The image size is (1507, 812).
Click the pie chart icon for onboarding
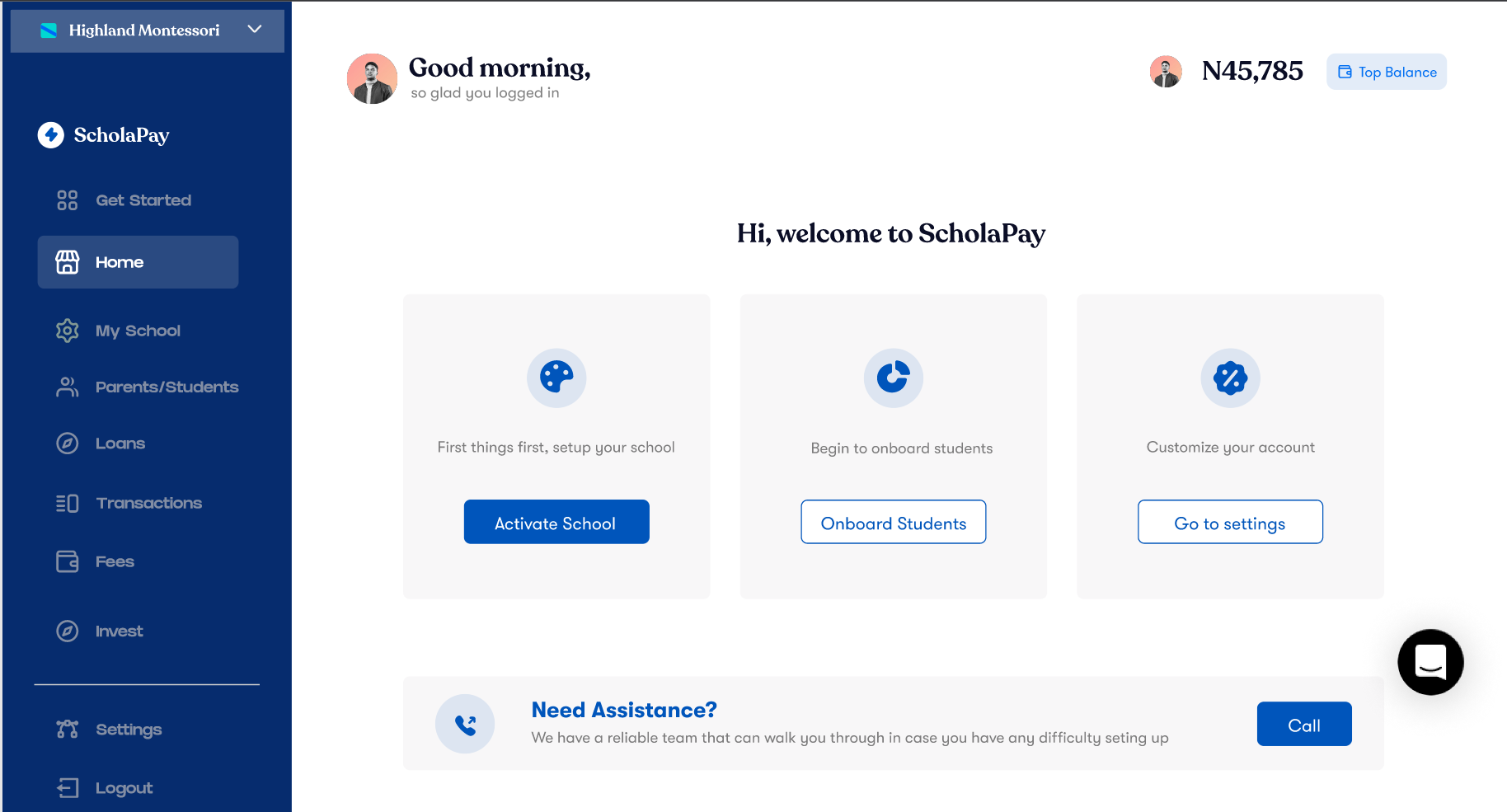click(894, 378)
